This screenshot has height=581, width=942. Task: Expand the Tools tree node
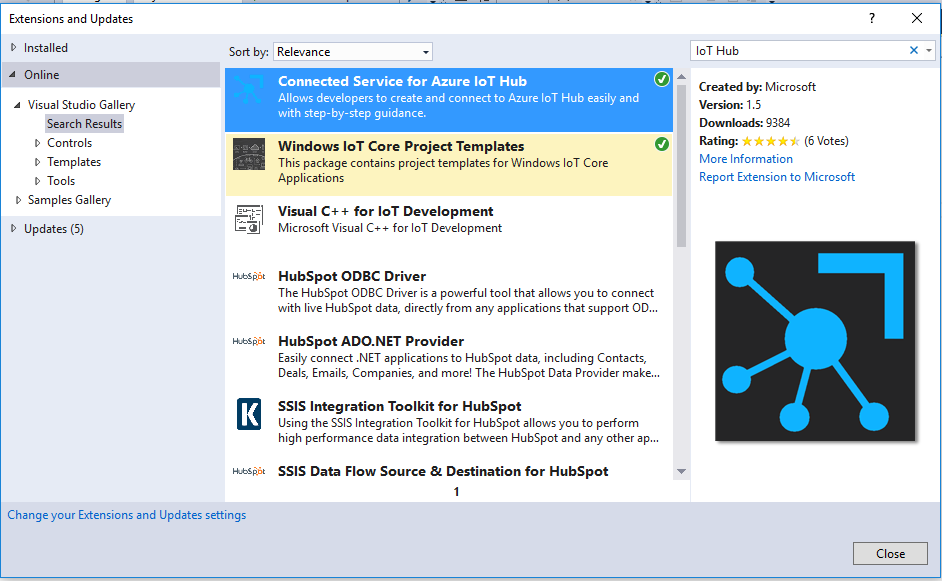point(37,181)
